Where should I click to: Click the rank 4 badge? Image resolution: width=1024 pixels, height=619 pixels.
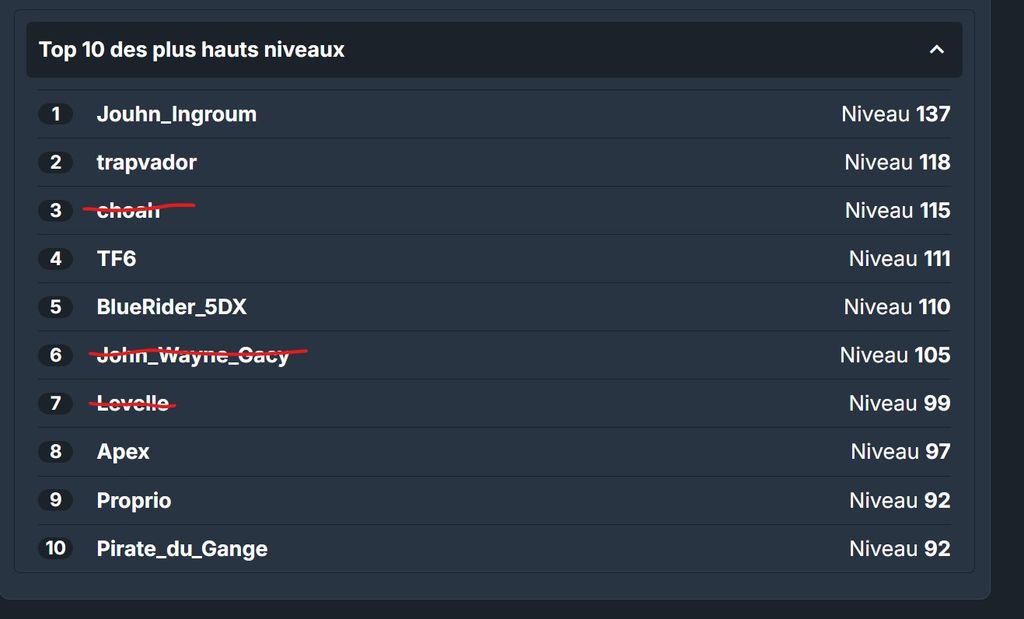point(56,259)
